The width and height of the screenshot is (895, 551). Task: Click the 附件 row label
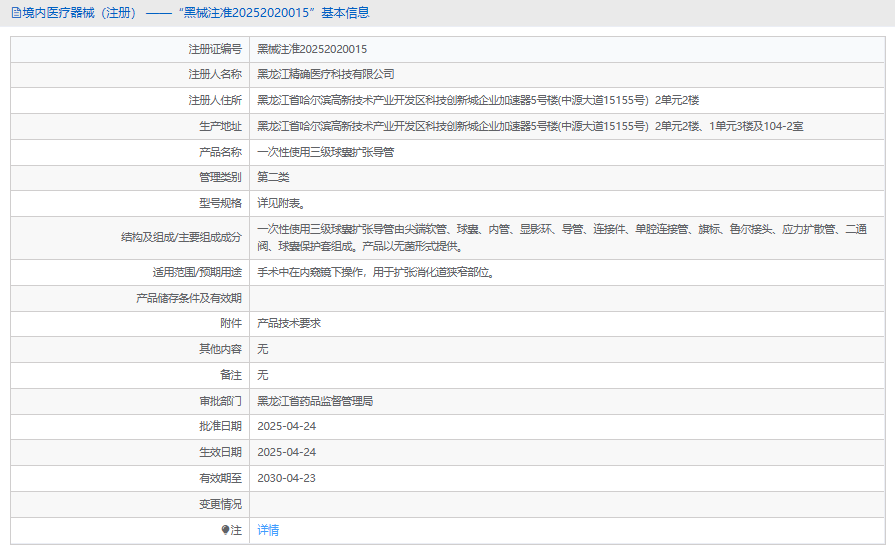[x=231, y=323]
